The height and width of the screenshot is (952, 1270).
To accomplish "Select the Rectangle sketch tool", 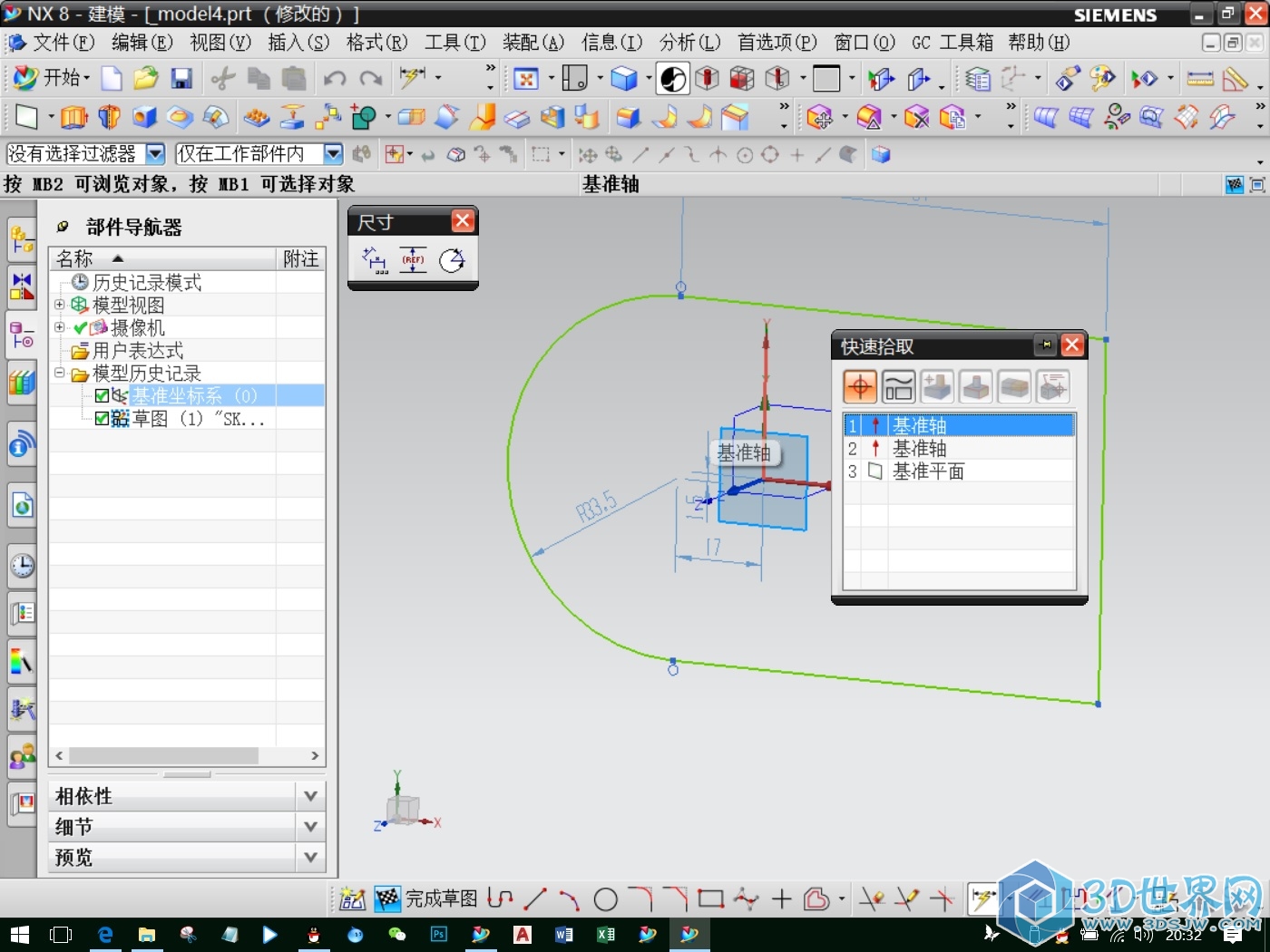I will click(x=710, y=899).
